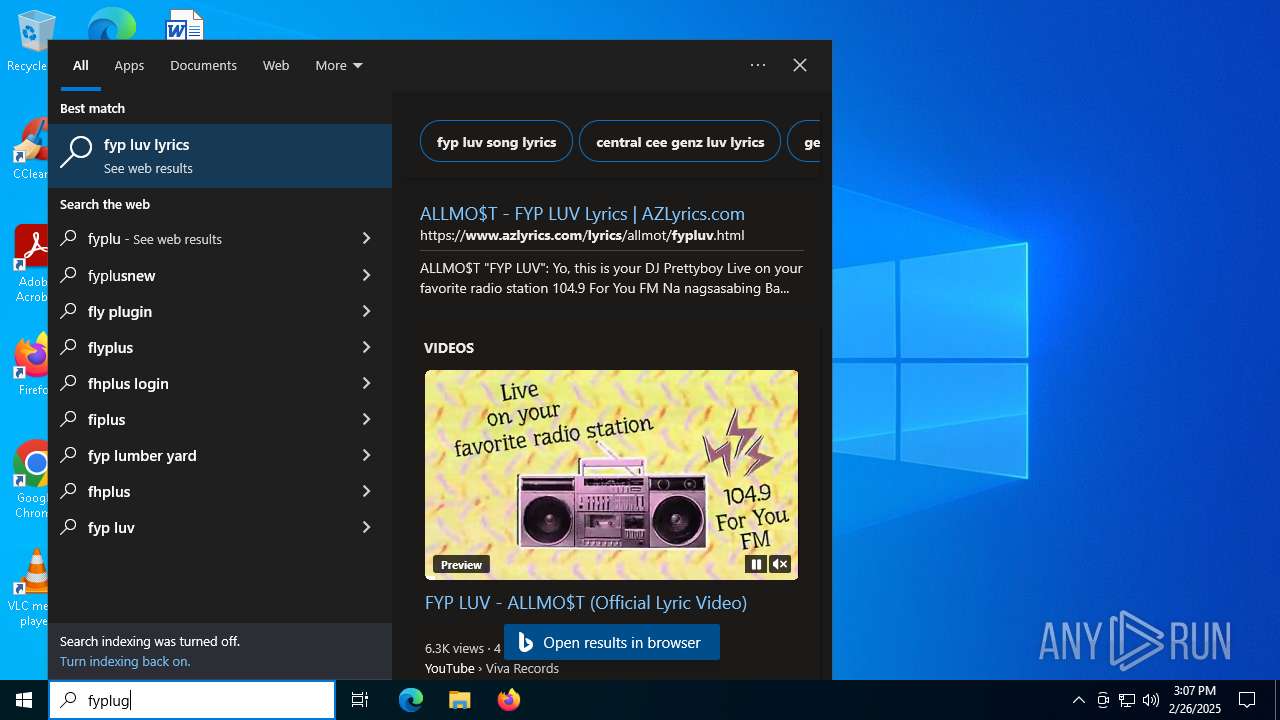Viewport: 1280px width, 720px height.
Task: Select the central cee genz luv lyrics chip
Action: point(680,142)
